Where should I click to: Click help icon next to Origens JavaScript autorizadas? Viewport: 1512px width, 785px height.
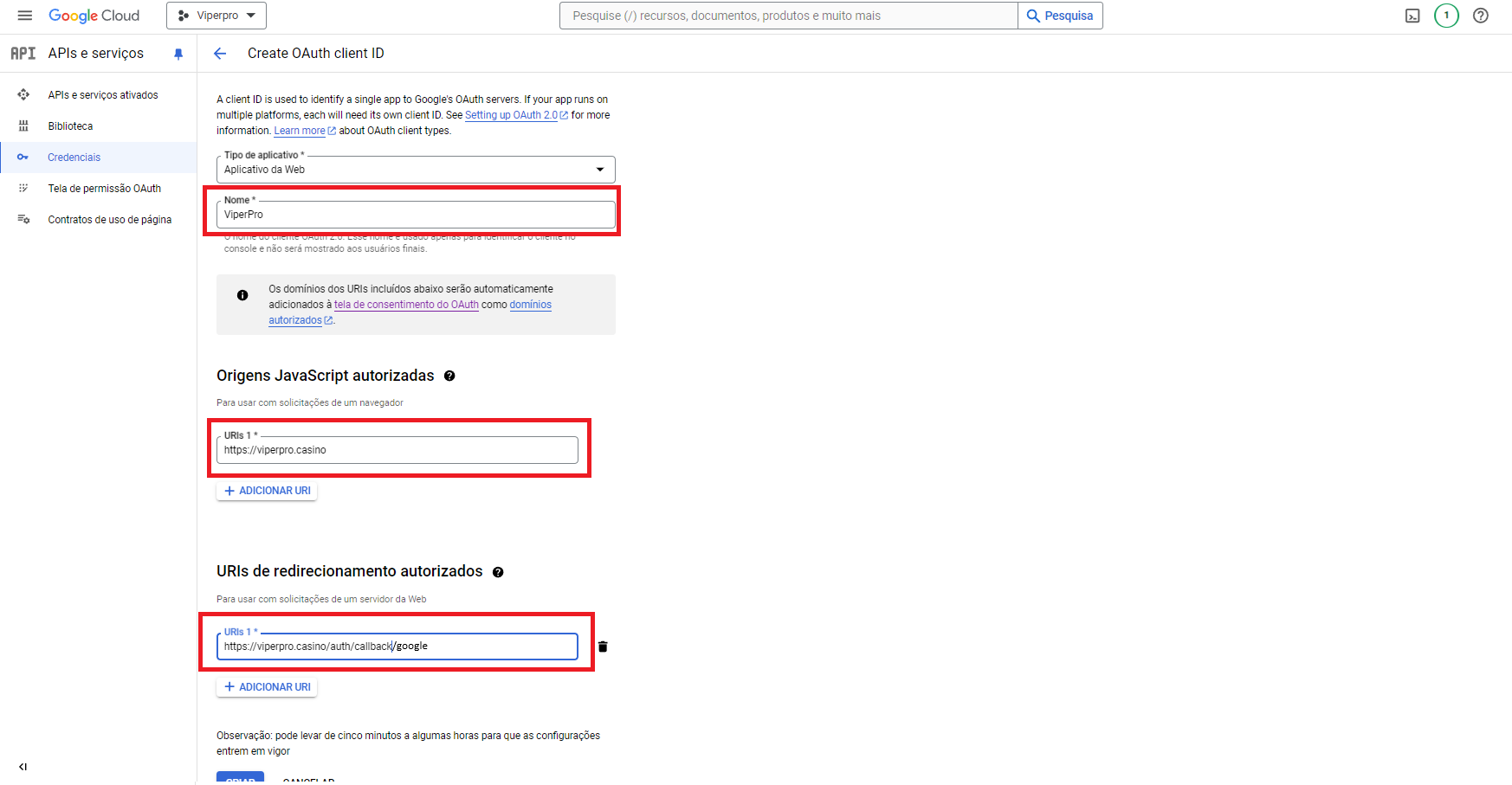click(x=449, y=376)
